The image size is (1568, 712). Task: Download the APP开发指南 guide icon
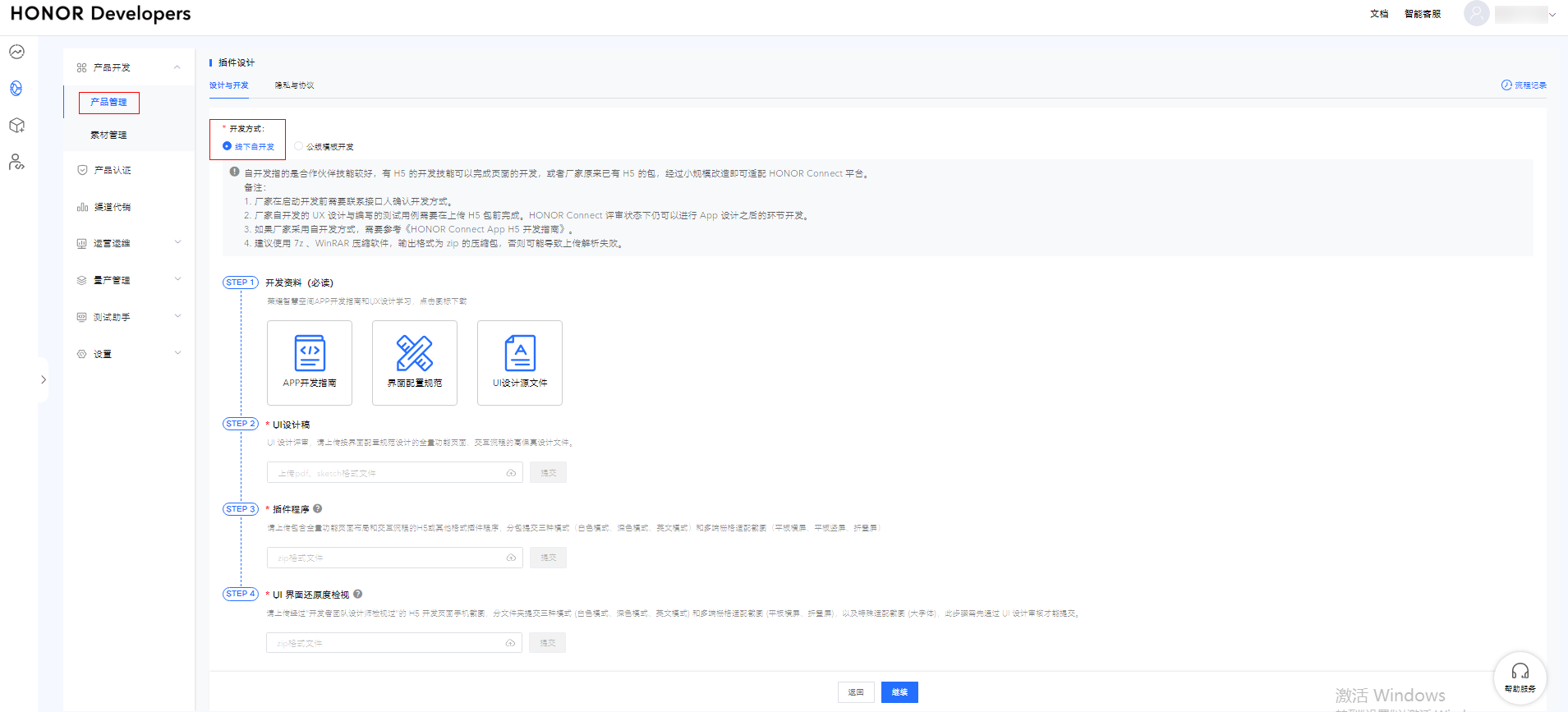[x=310, y=354]
